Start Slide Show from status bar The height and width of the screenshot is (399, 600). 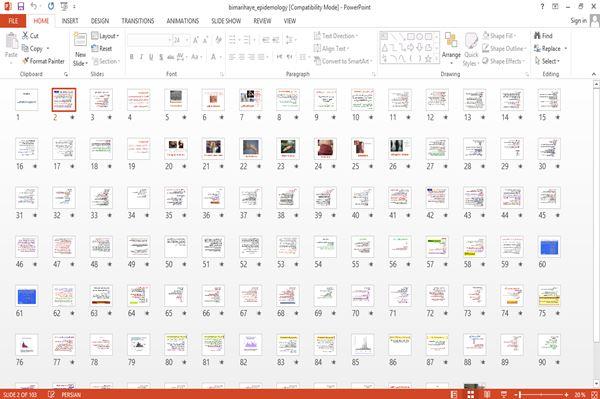[x=504, y=394]
